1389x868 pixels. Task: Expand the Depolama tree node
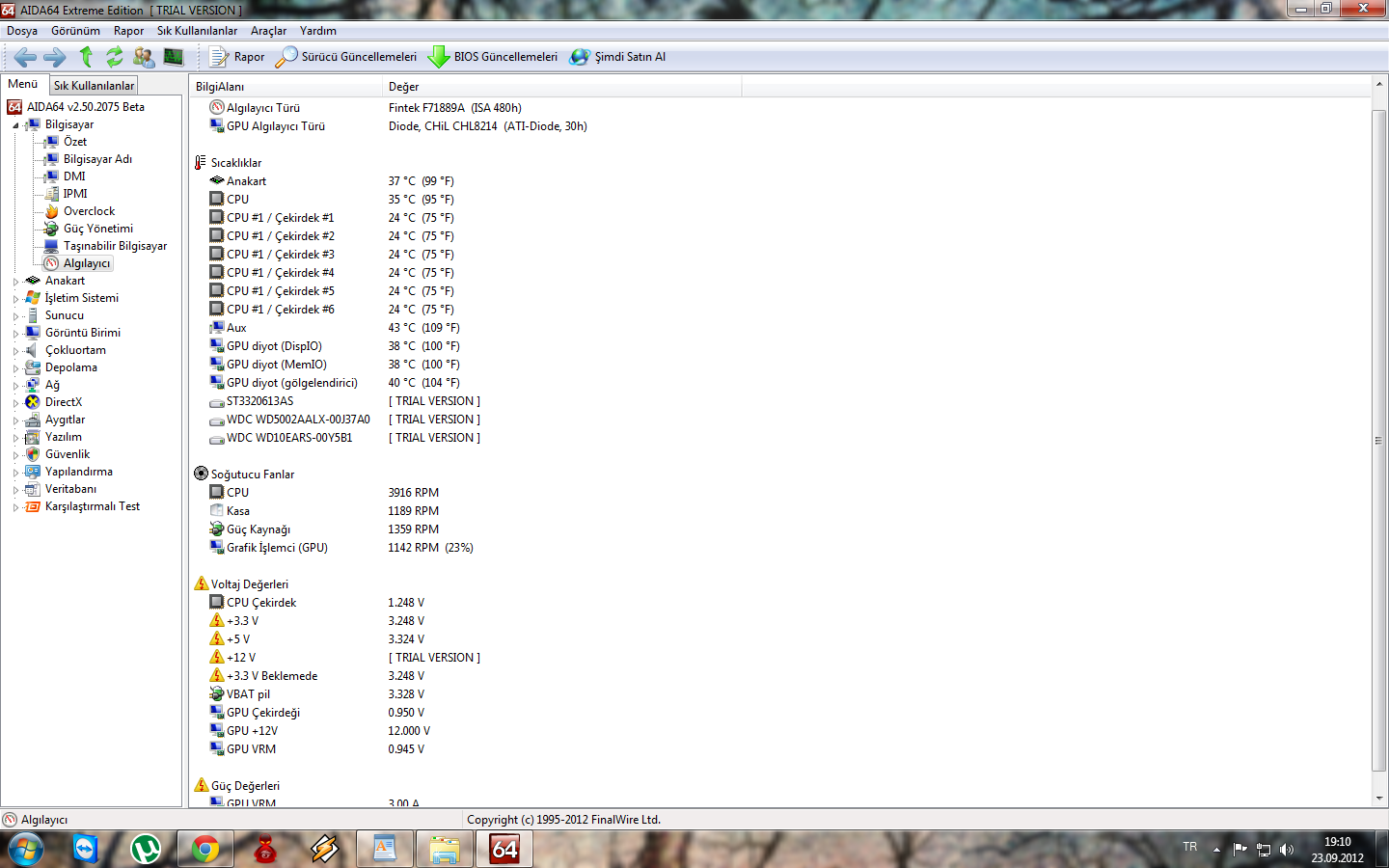[15, 368]
